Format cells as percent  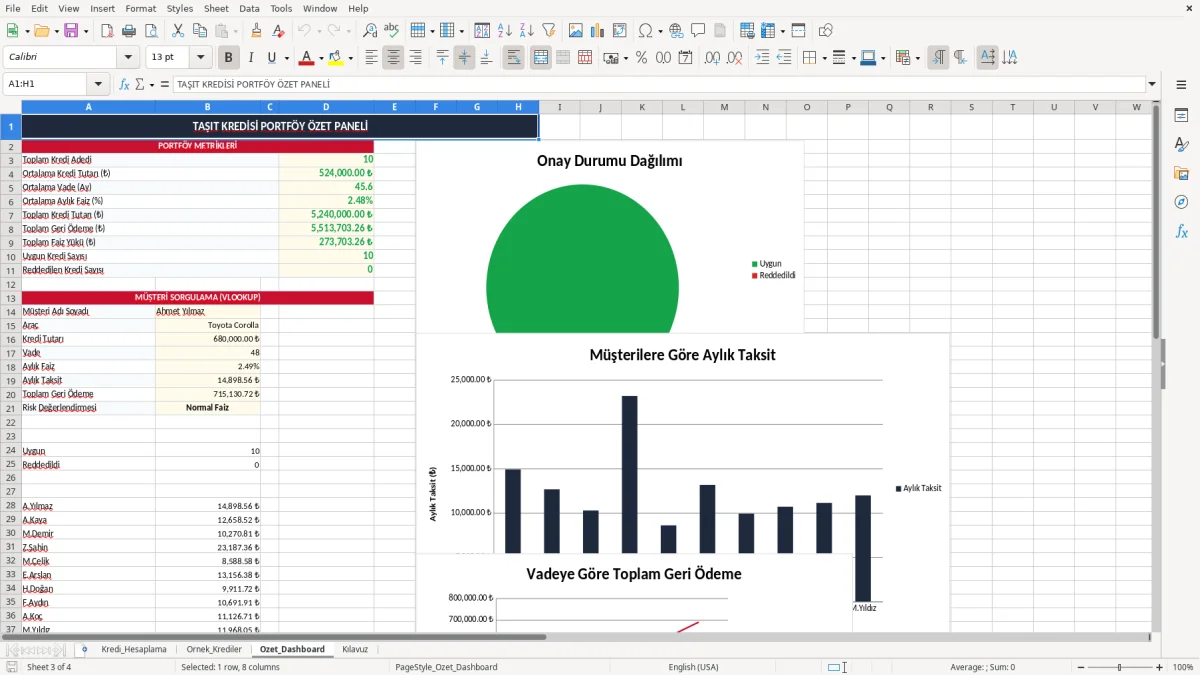641,58
